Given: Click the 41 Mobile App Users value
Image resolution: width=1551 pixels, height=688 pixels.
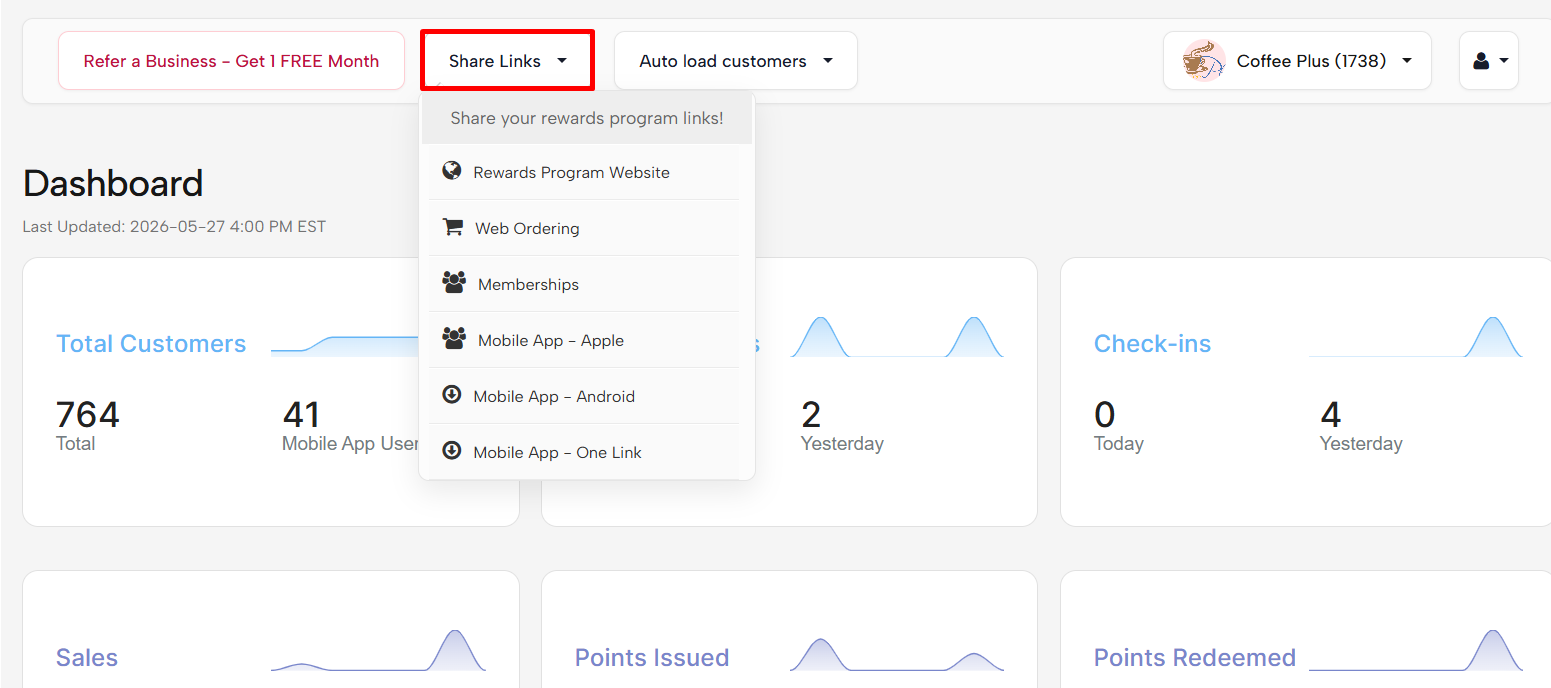Looking at the screenshot, I should coord(301,414).
